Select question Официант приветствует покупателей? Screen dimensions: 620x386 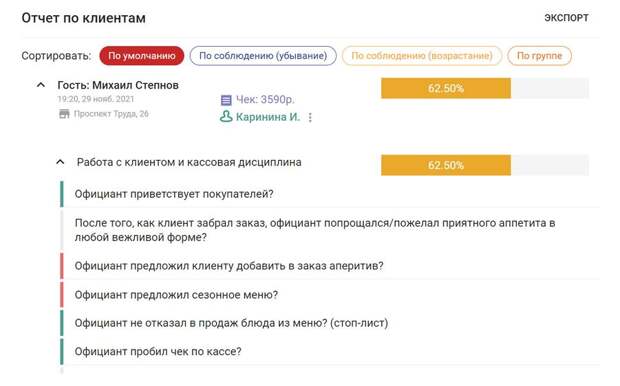(330, 194)
